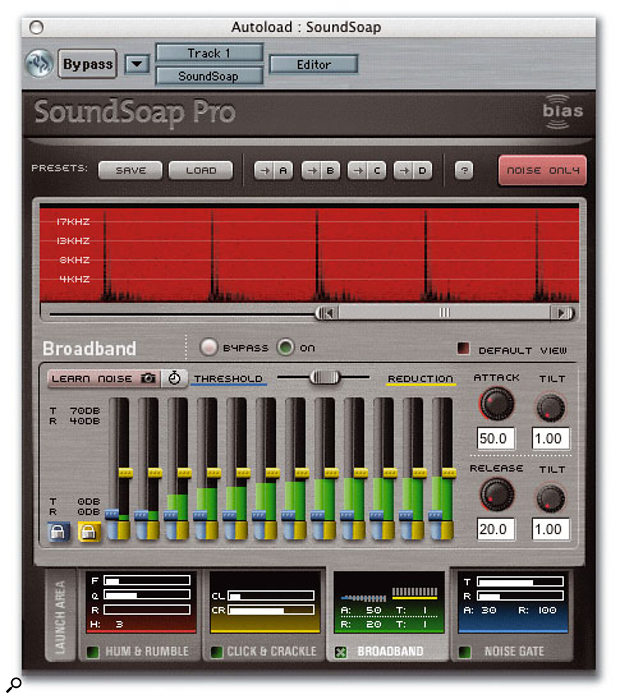The image size is (620, 699).
Task: Enable the Click & Crackle checkbox
Action: tap(217, 652)
